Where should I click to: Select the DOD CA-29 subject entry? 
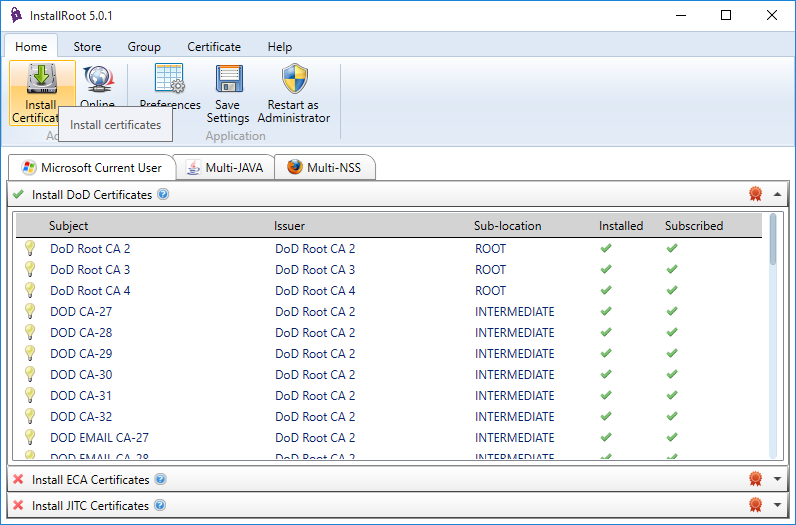[x=81, y=354]
